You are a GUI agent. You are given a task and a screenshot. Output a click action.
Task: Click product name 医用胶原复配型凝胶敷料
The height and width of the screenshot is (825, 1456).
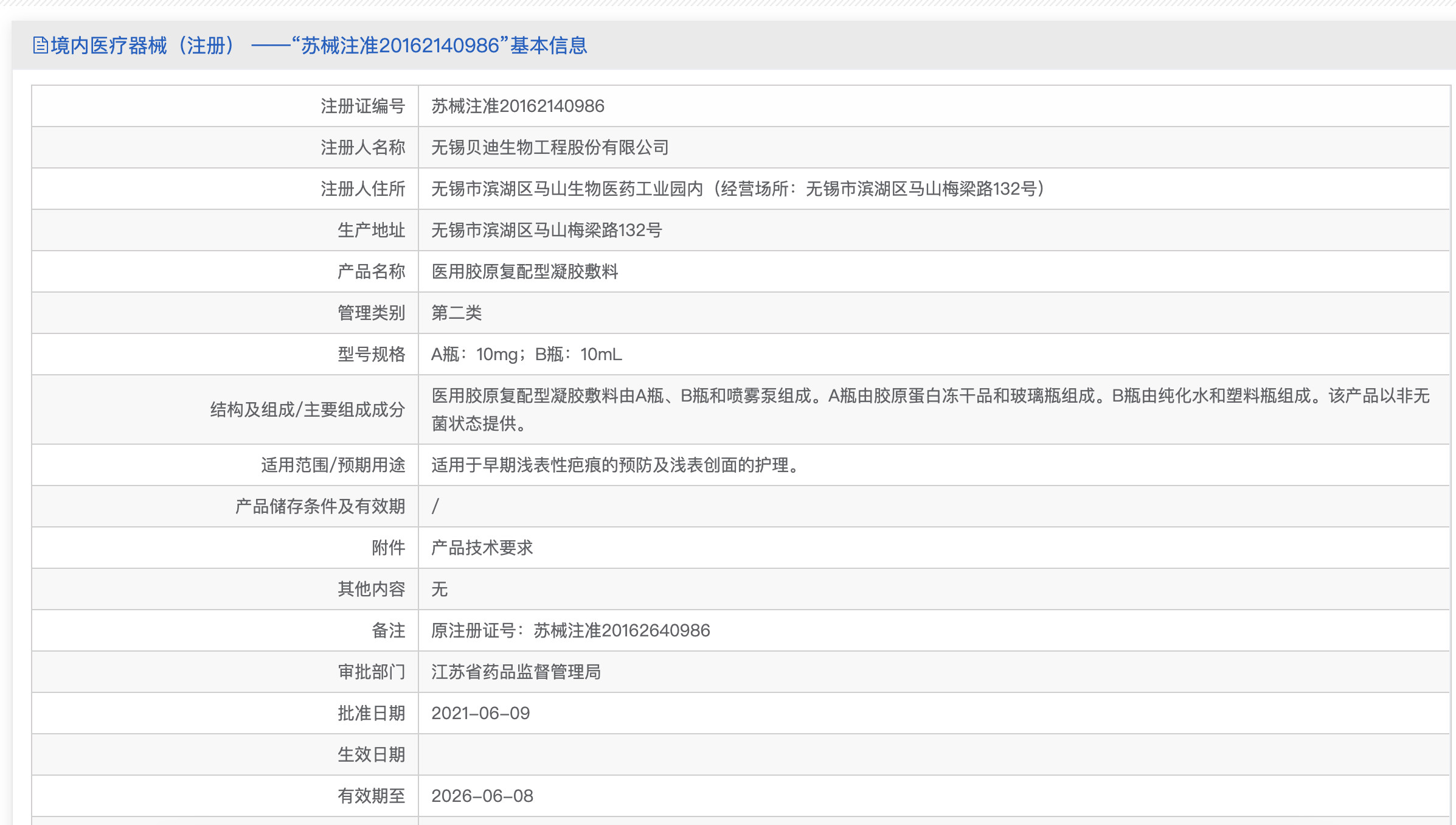click(524, 272)
